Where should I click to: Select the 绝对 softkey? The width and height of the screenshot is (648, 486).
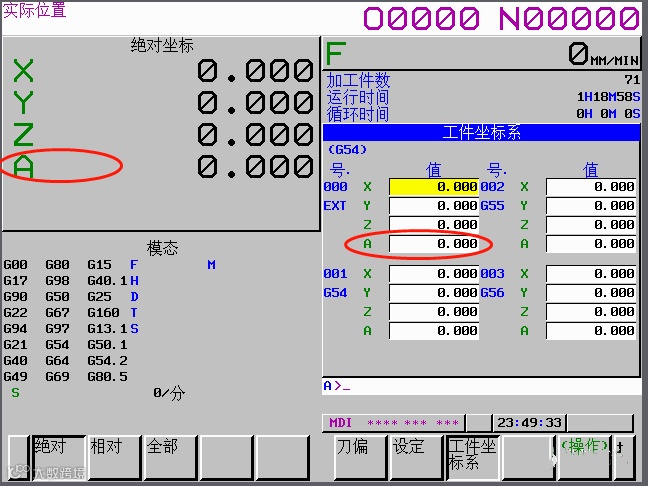coord(59,457)
